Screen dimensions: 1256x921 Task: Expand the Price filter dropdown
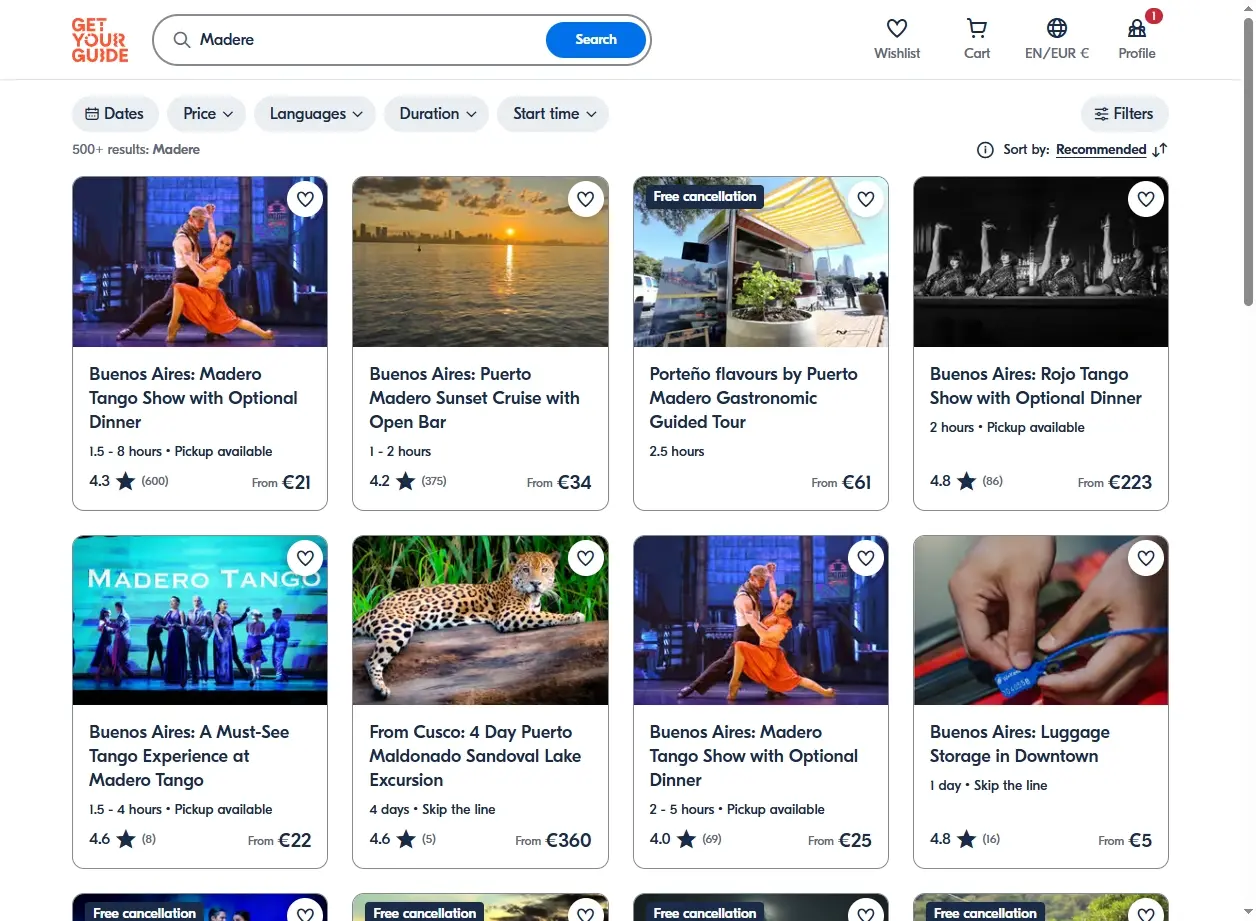(x=207, y=114)
